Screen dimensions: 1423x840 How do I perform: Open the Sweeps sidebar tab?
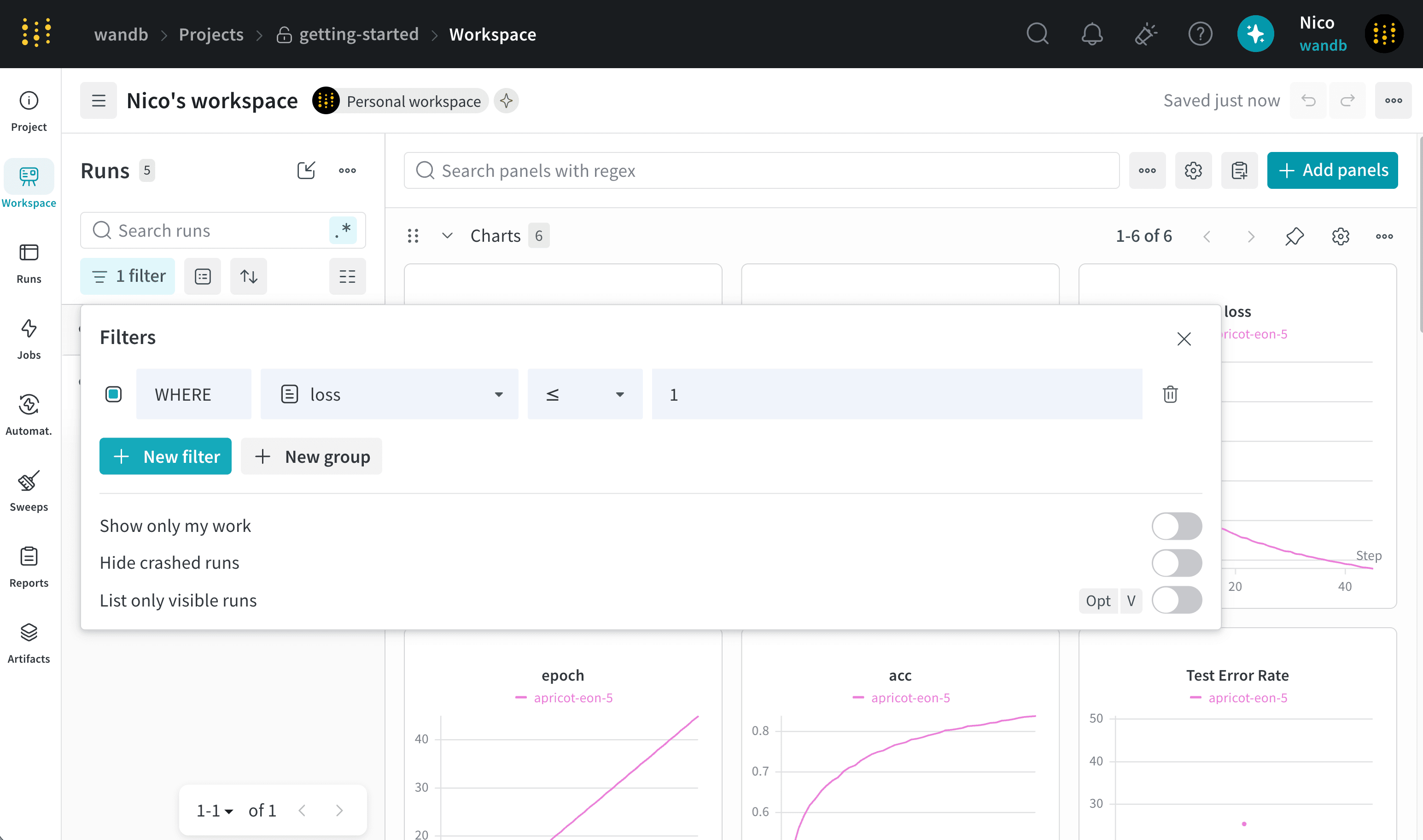click(29, 491)
